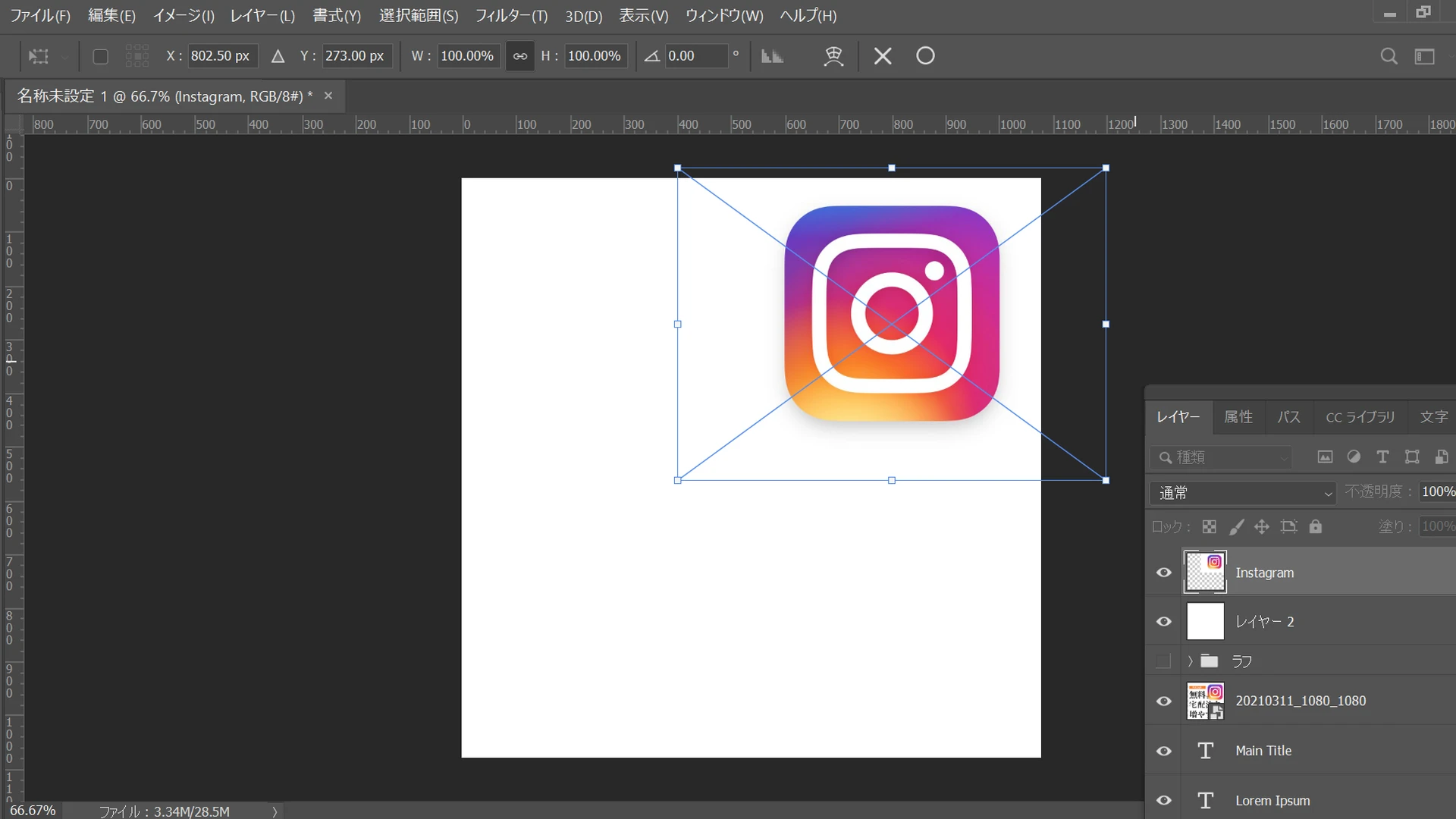1456x819 pixels.
Task: Open the layer filter 種類 dropdown
Action: click(x=1221, y=457)
